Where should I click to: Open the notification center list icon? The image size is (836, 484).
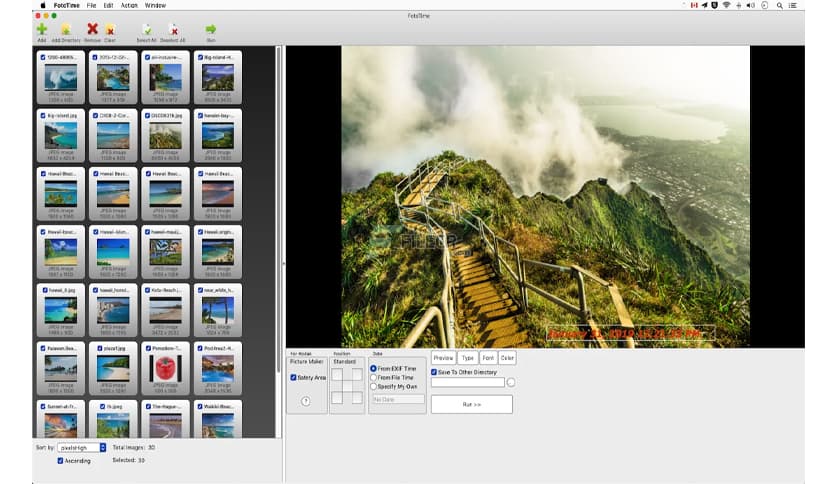[793, 5]
